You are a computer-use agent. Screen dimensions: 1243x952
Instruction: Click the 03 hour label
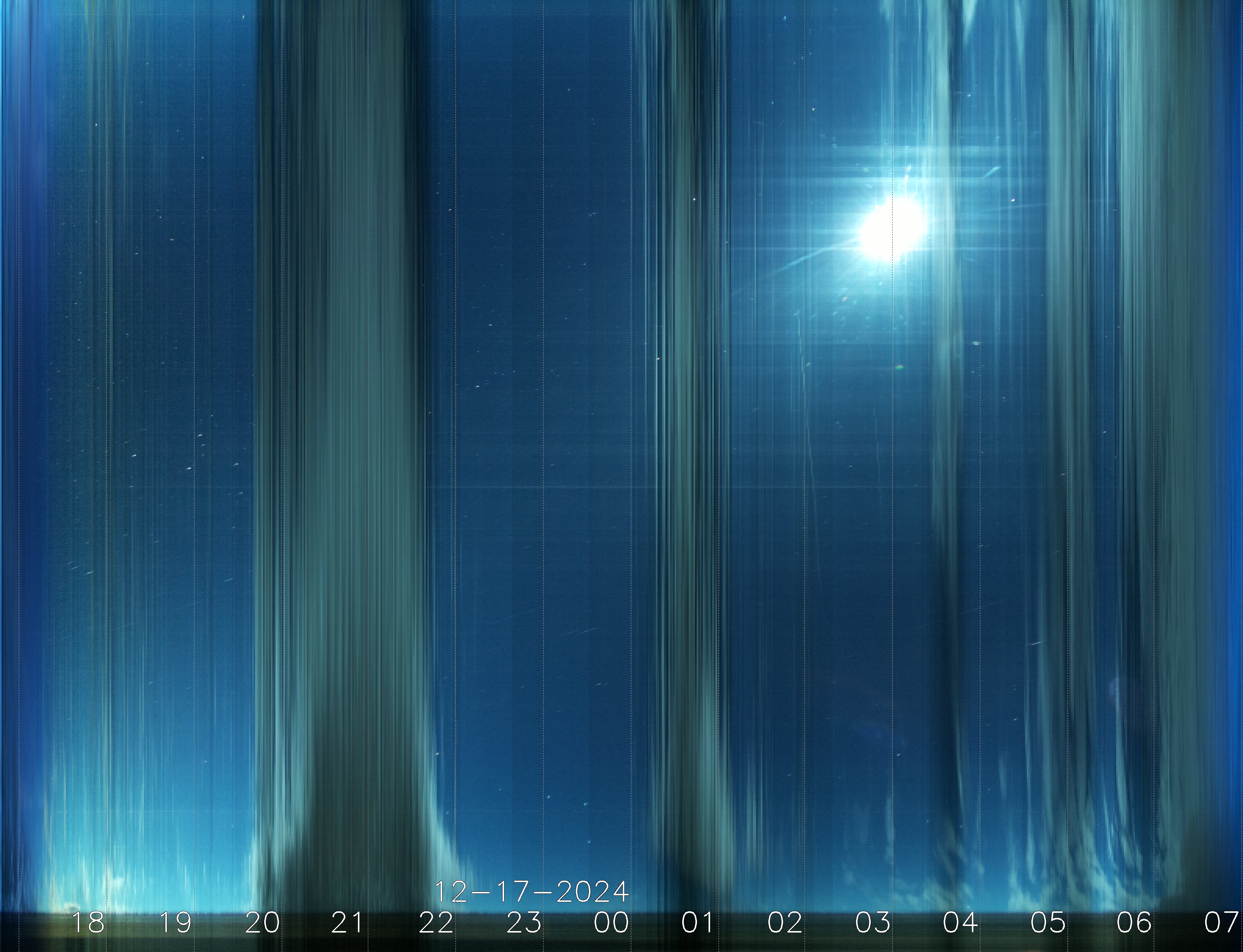point(873,923)
